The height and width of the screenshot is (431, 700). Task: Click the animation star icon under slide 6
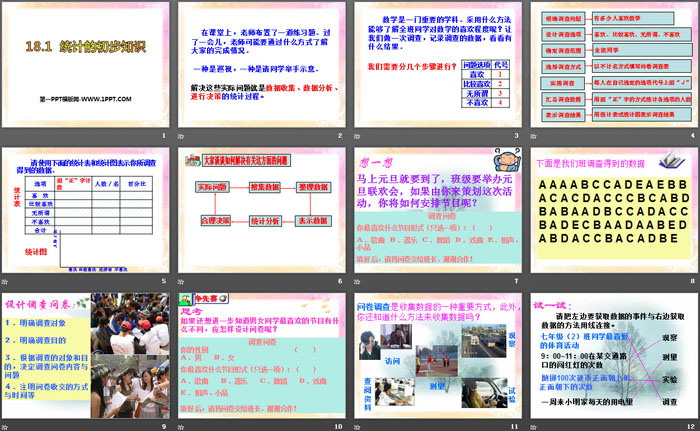(x=182, y=281)
